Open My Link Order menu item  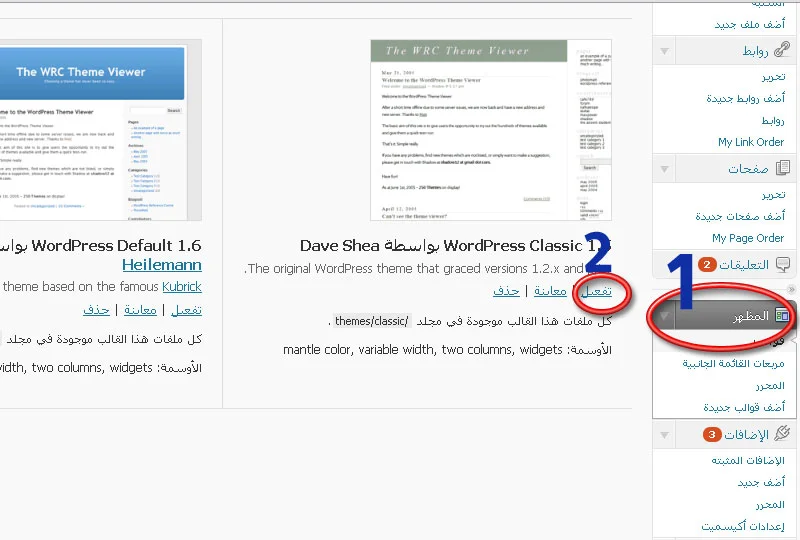pyautogui.click(x=750, y=142)
